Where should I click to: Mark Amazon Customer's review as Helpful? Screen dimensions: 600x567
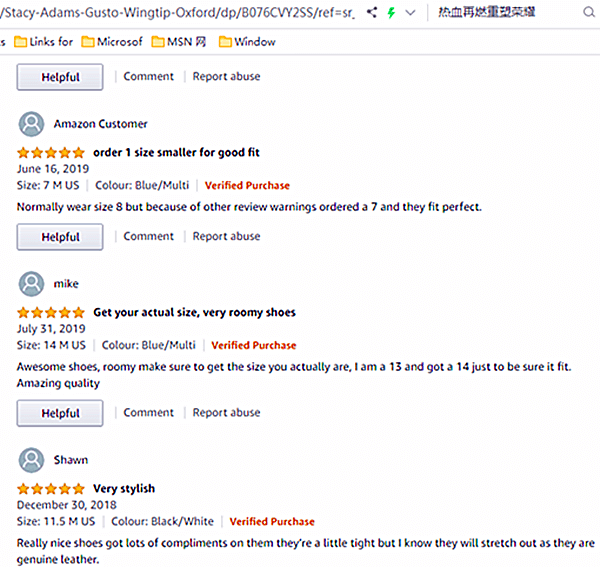click(60, 237)
